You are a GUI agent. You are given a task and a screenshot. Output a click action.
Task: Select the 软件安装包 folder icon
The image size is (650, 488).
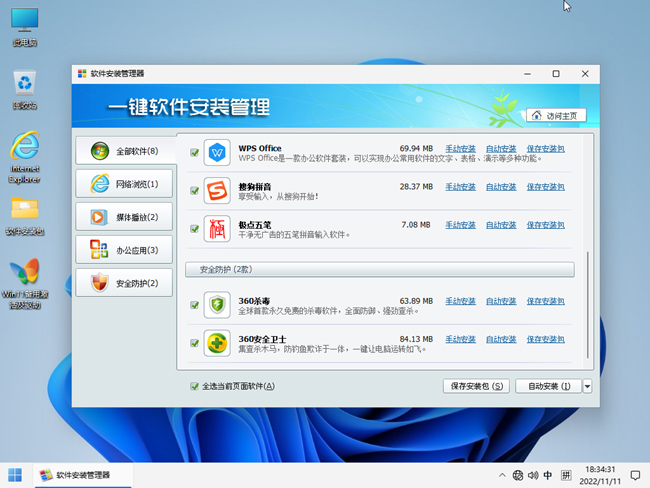coord(25,216)
